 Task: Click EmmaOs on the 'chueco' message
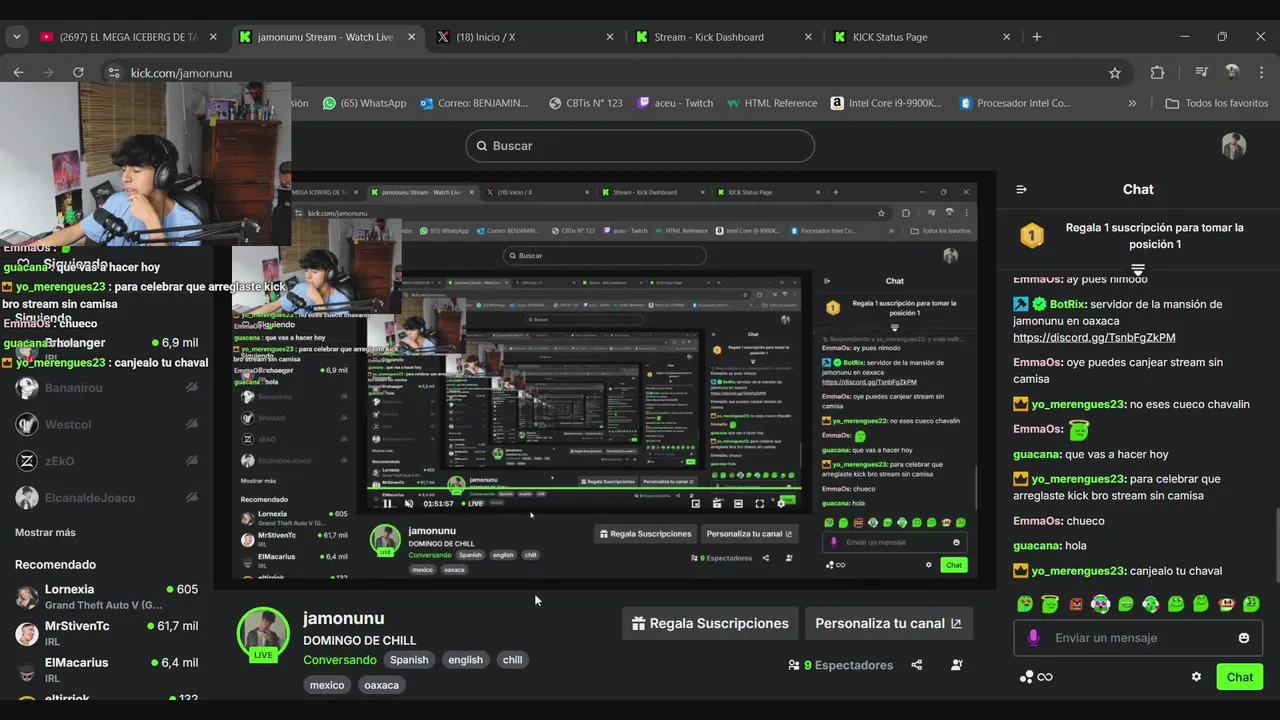pyautogui.click(x=1037, y=521)
